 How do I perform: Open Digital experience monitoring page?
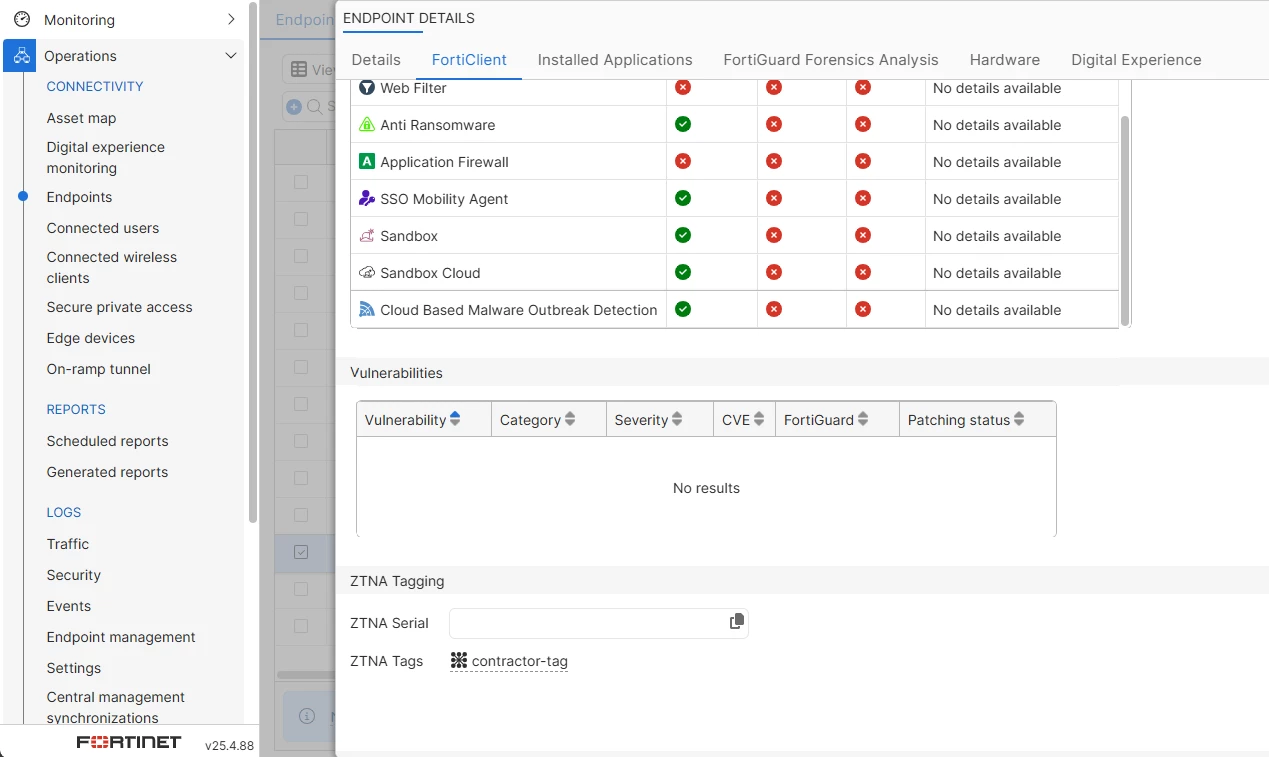(106, 157)
